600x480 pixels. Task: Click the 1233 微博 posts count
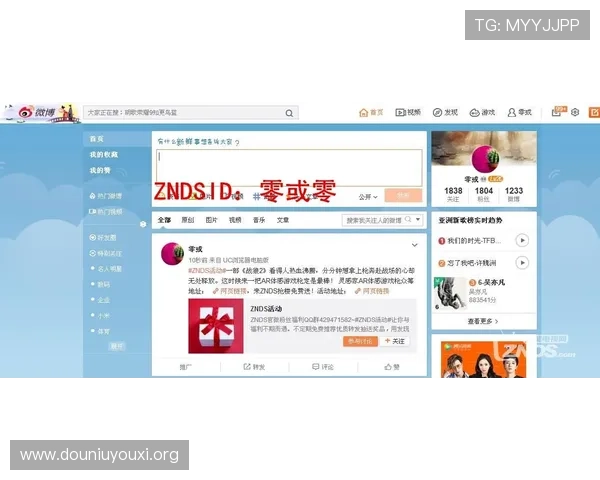coord(514,194)
